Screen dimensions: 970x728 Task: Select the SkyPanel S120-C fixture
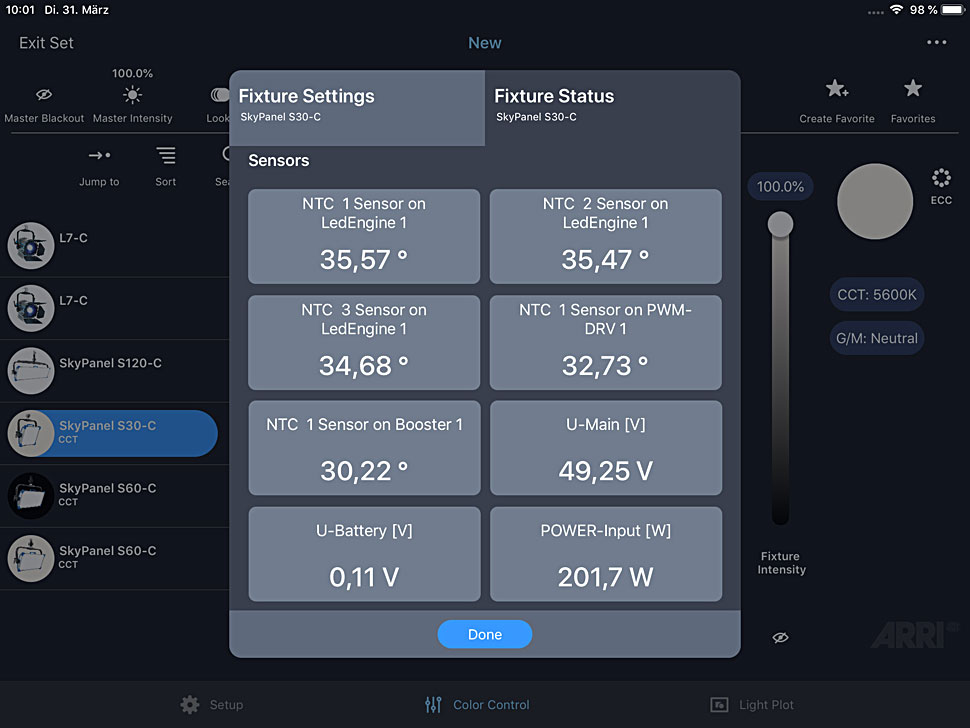[114, 370]
